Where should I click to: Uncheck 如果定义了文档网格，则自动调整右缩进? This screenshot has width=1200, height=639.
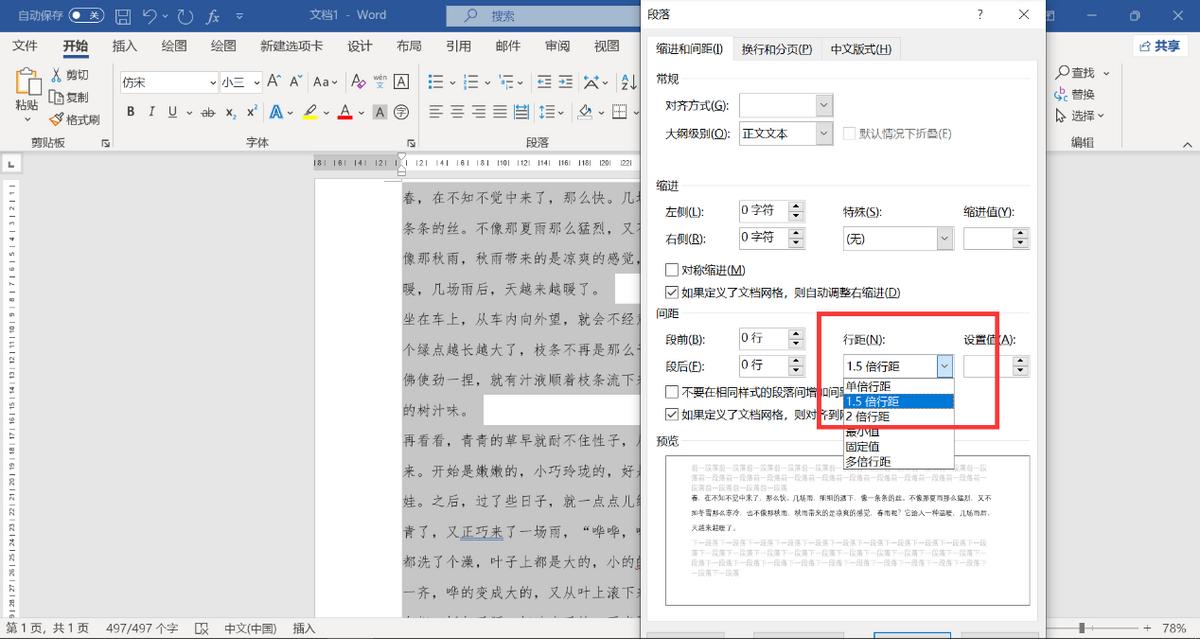[x=672, y=291]
